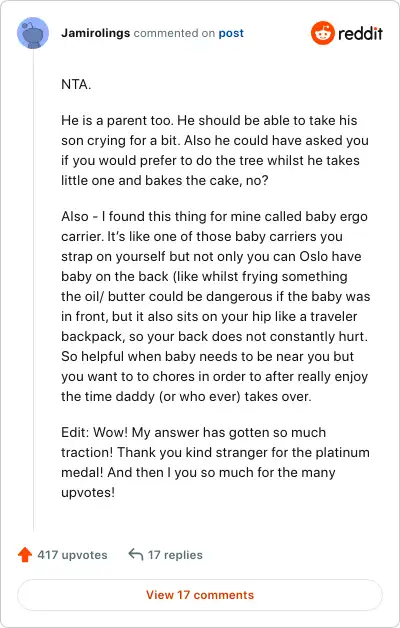Open the Jamirolings username profile link

point(96,33)
